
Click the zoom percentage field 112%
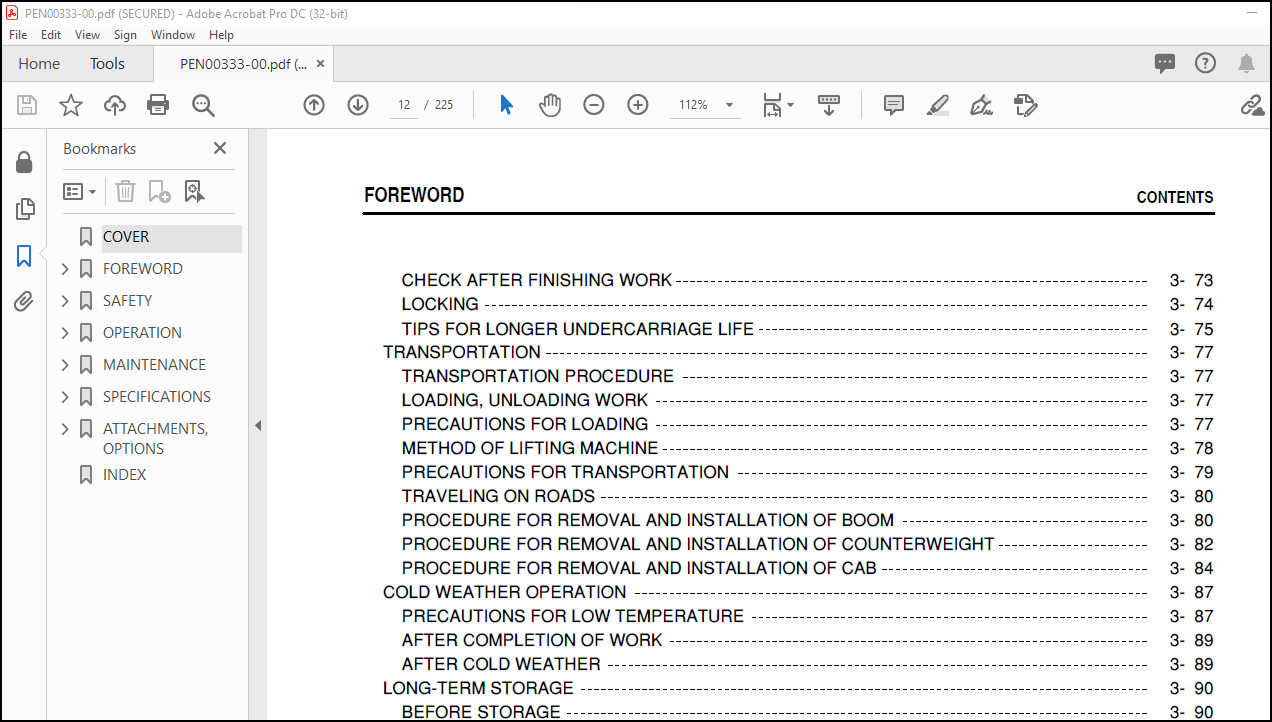[694, 105]
